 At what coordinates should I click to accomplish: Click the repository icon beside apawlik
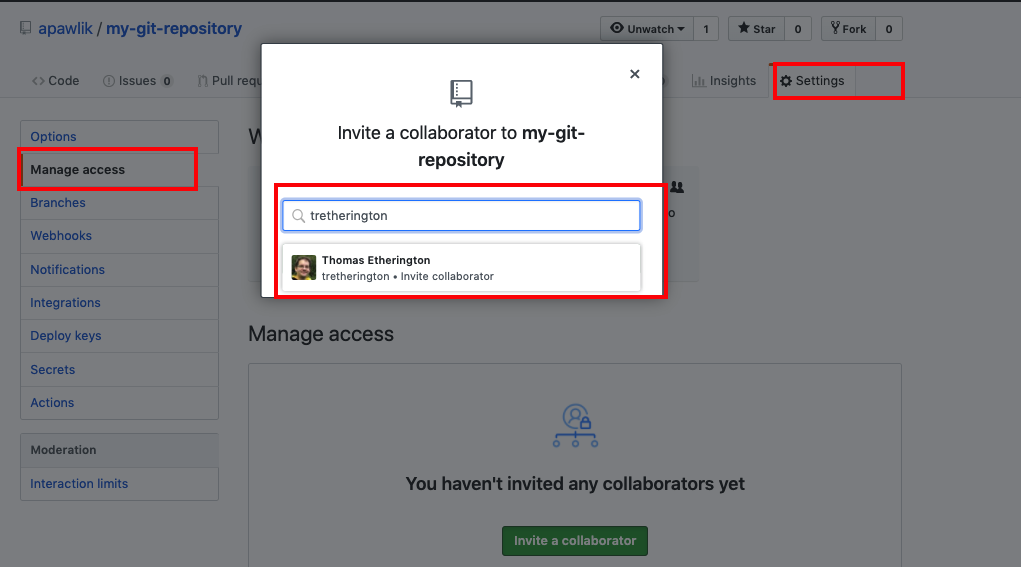pyautogui.click(x=25, y=28)
